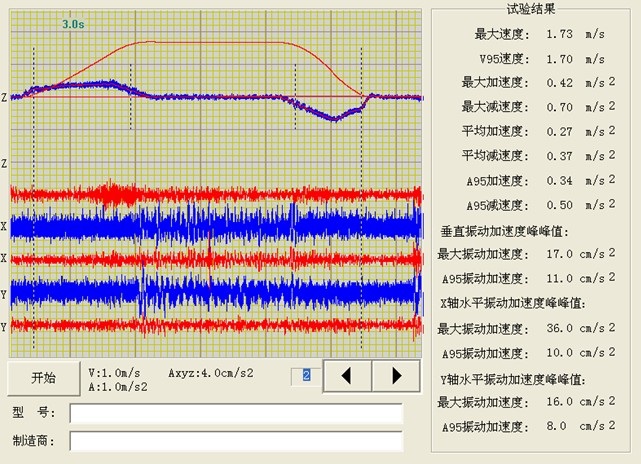Select the 平均加速度 result row

tap(535, 131)
